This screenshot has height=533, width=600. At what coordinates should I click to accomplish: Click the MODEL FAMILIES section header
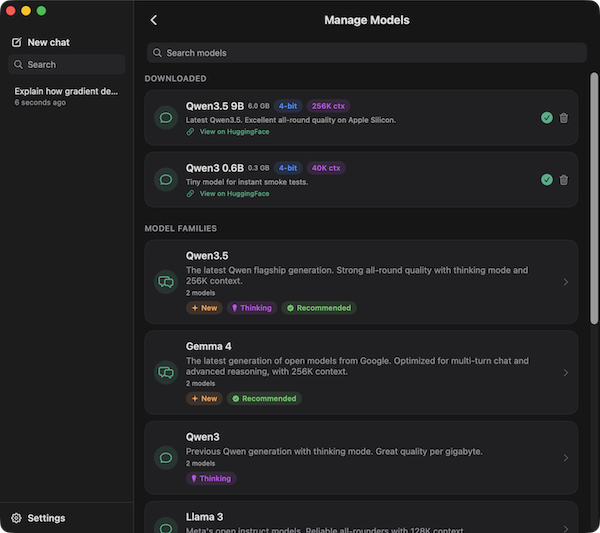click(181, 228)
